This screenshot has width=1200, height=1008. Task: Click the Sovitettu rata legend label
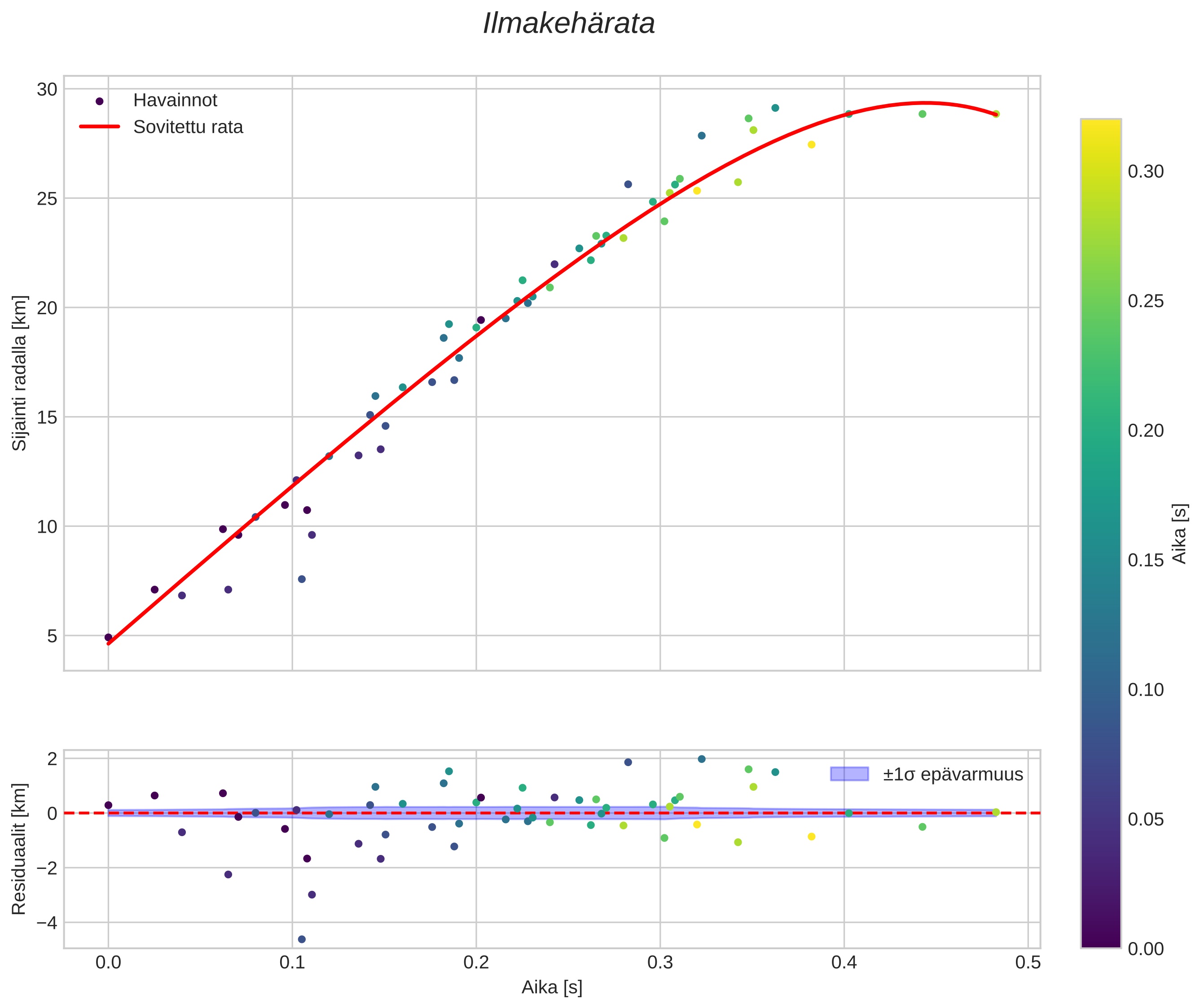[188, 127]
